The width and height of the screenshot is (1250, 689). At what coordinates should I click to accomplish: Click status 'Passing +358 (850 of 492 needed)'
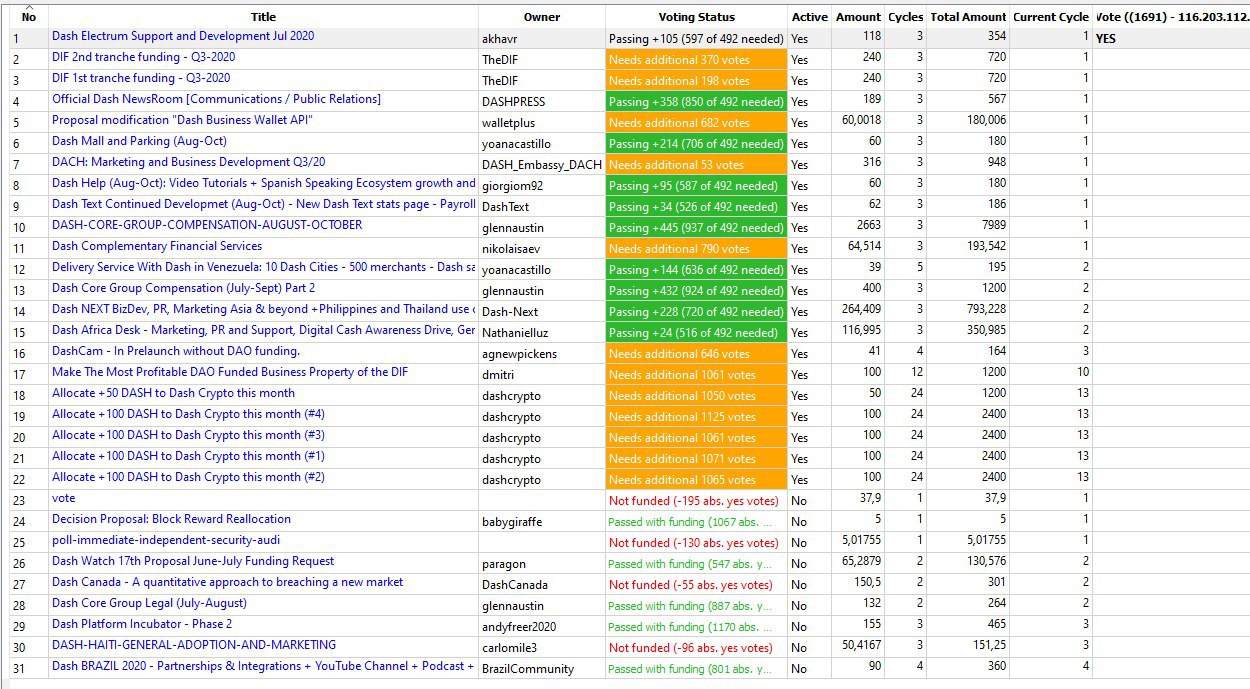pos(697,101)
